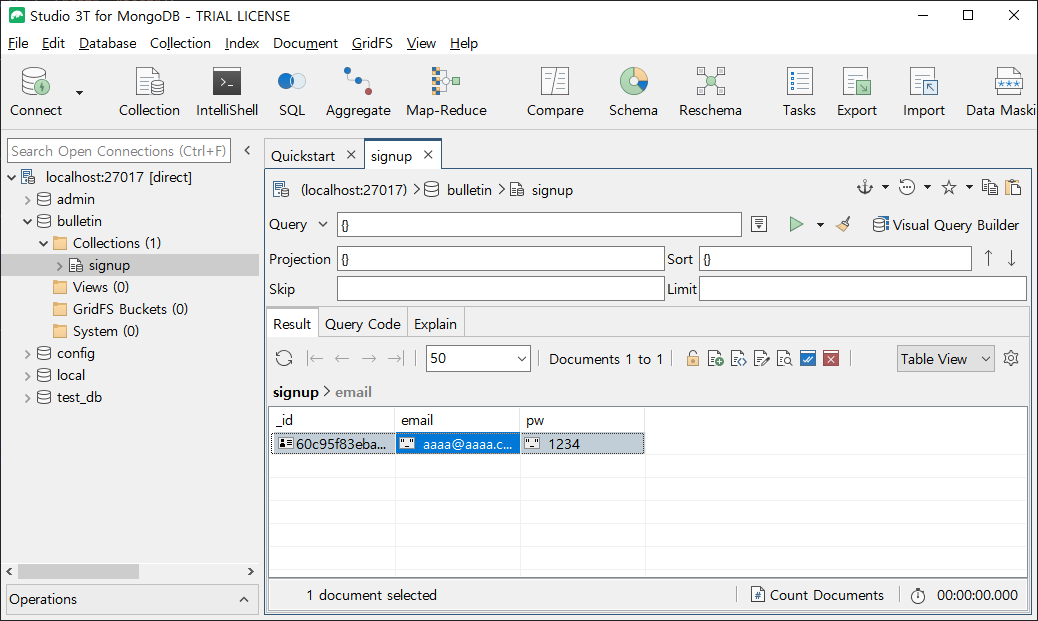This screenshot has width=1038, height=621.
Task: Toggle the read-only lock icon
Action: 692,358
